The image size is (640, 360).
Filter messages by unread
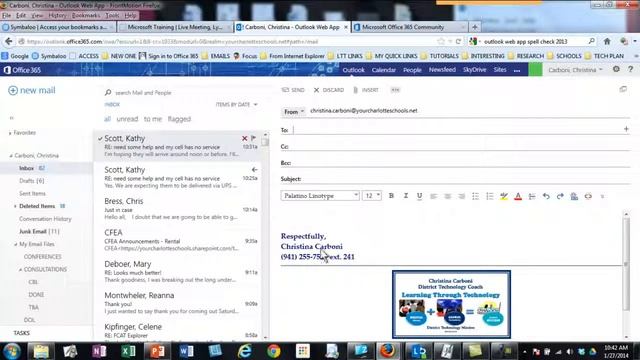127,119
